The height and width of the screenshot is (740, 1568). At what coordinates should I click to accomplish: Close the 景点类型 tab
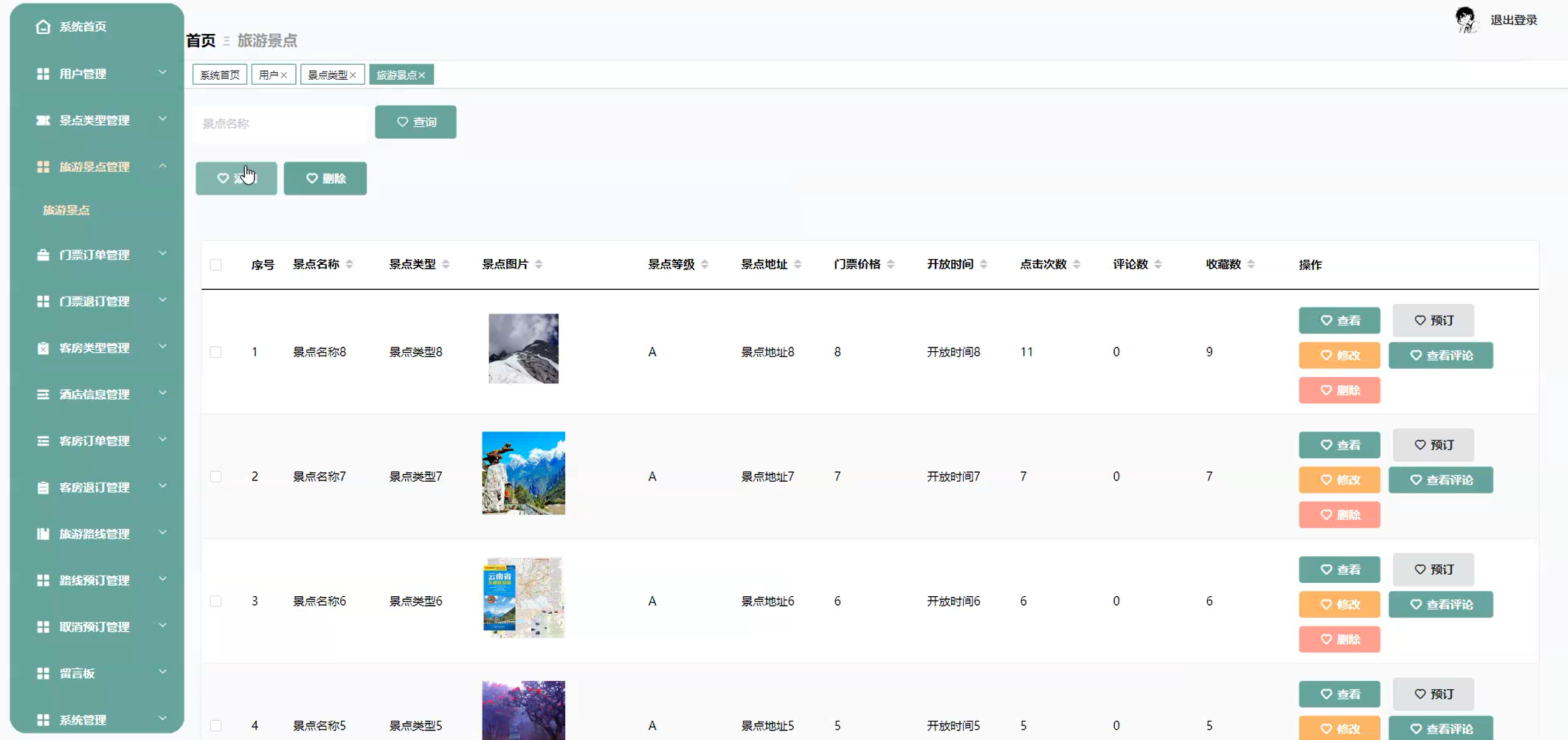[x=353, y=75]
